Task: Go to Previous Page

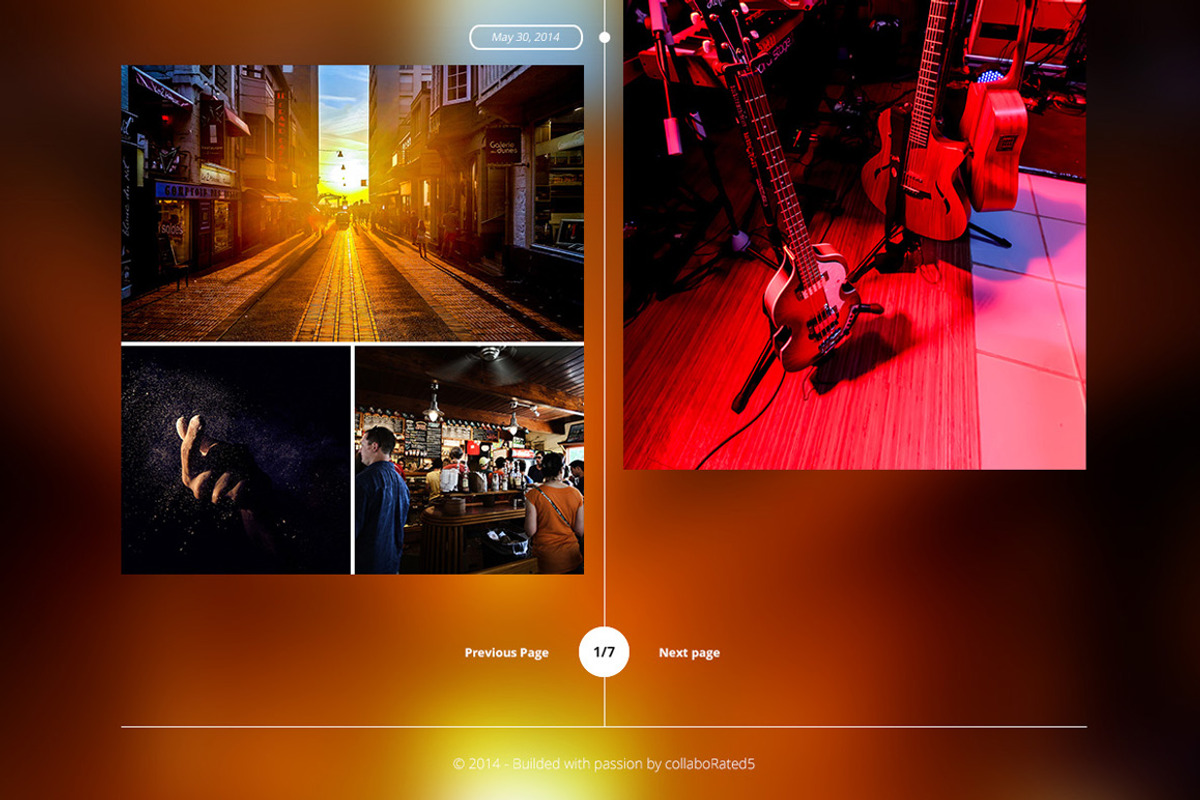Action: click(506, 653)
